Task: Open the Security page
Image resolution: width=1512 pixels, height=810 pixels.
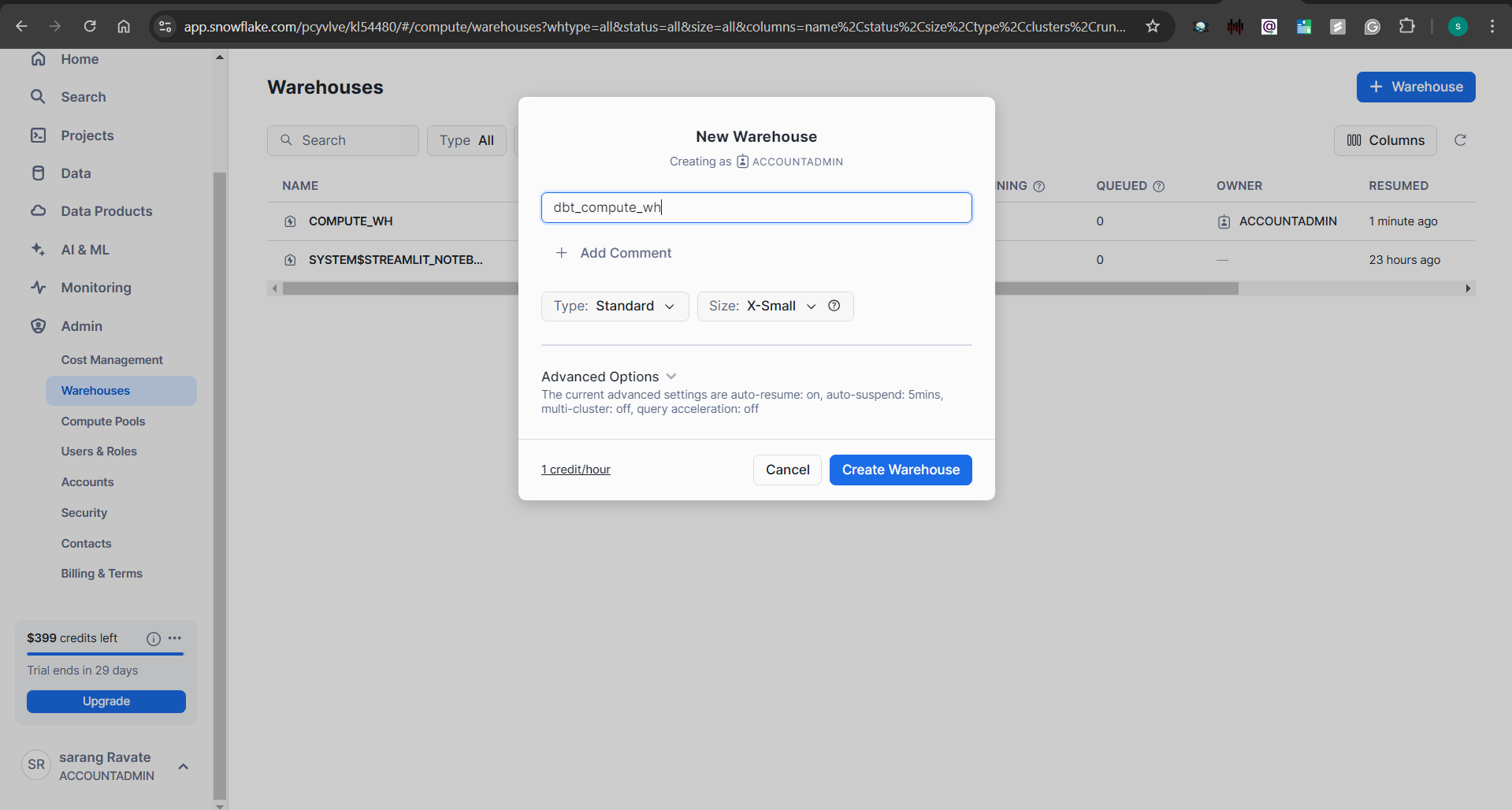Action: click(x=84, y=513)
